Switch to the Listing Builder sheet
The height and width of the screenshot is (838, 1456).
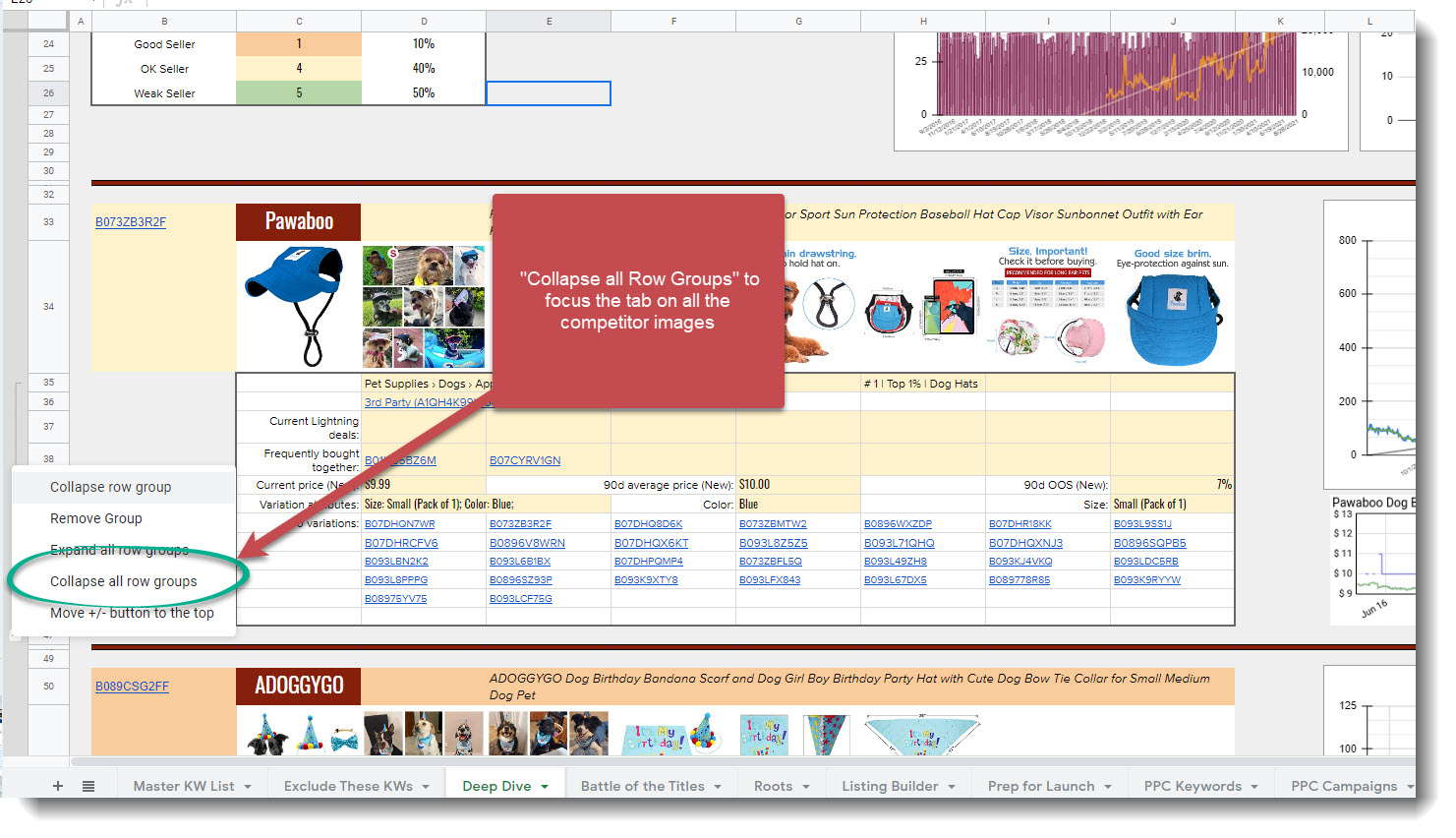click(x=890, y=786)
